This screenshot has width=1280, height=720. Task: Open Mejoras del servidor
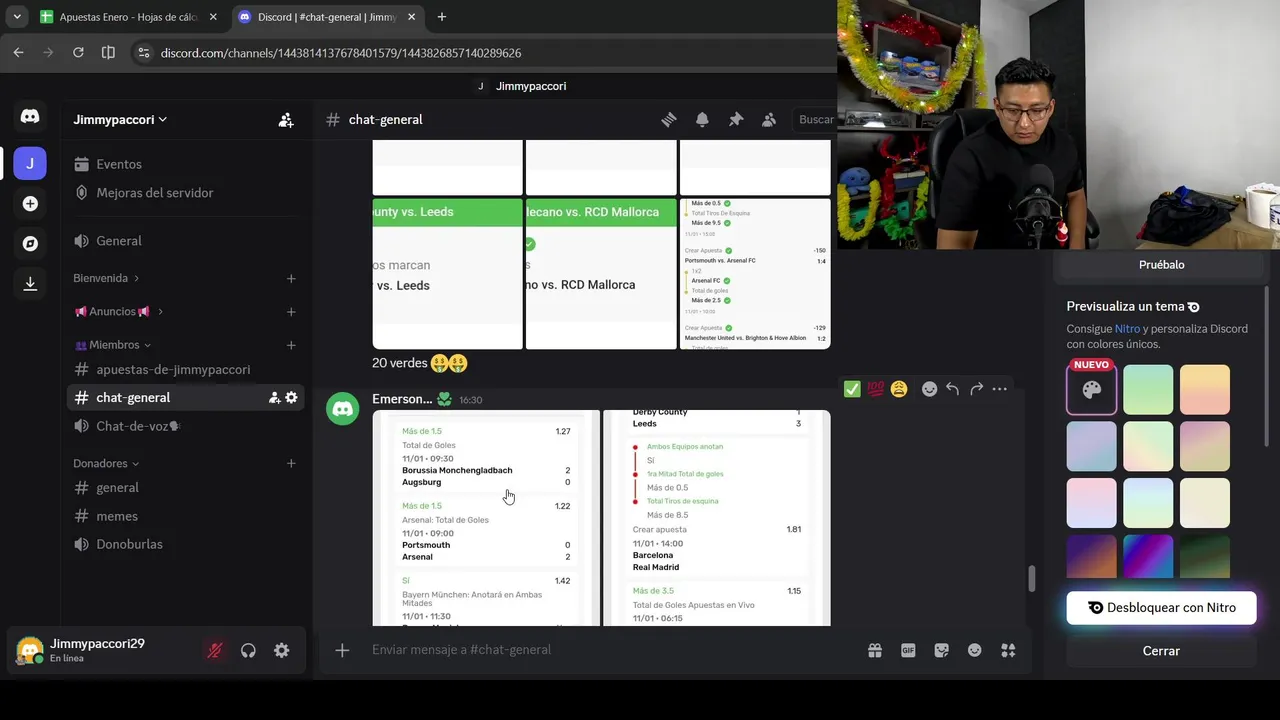(x=186, y=193)
